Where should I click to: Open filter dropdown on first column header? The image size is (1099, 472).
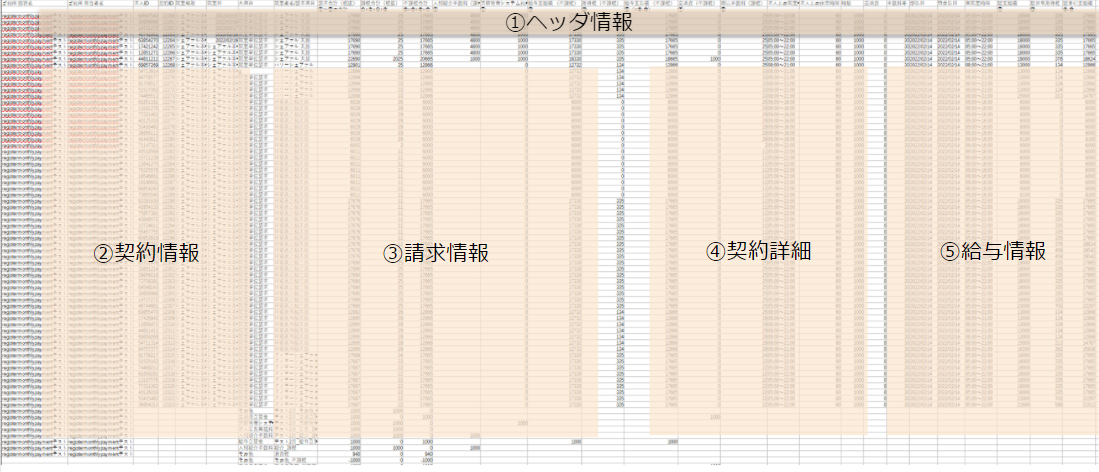(62, 10)
